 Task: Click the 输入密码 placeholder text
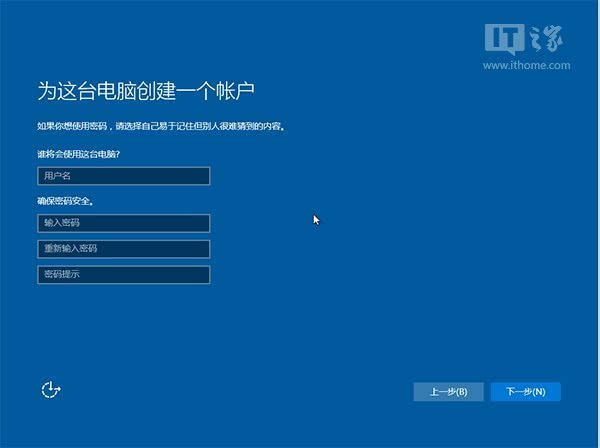61,223
